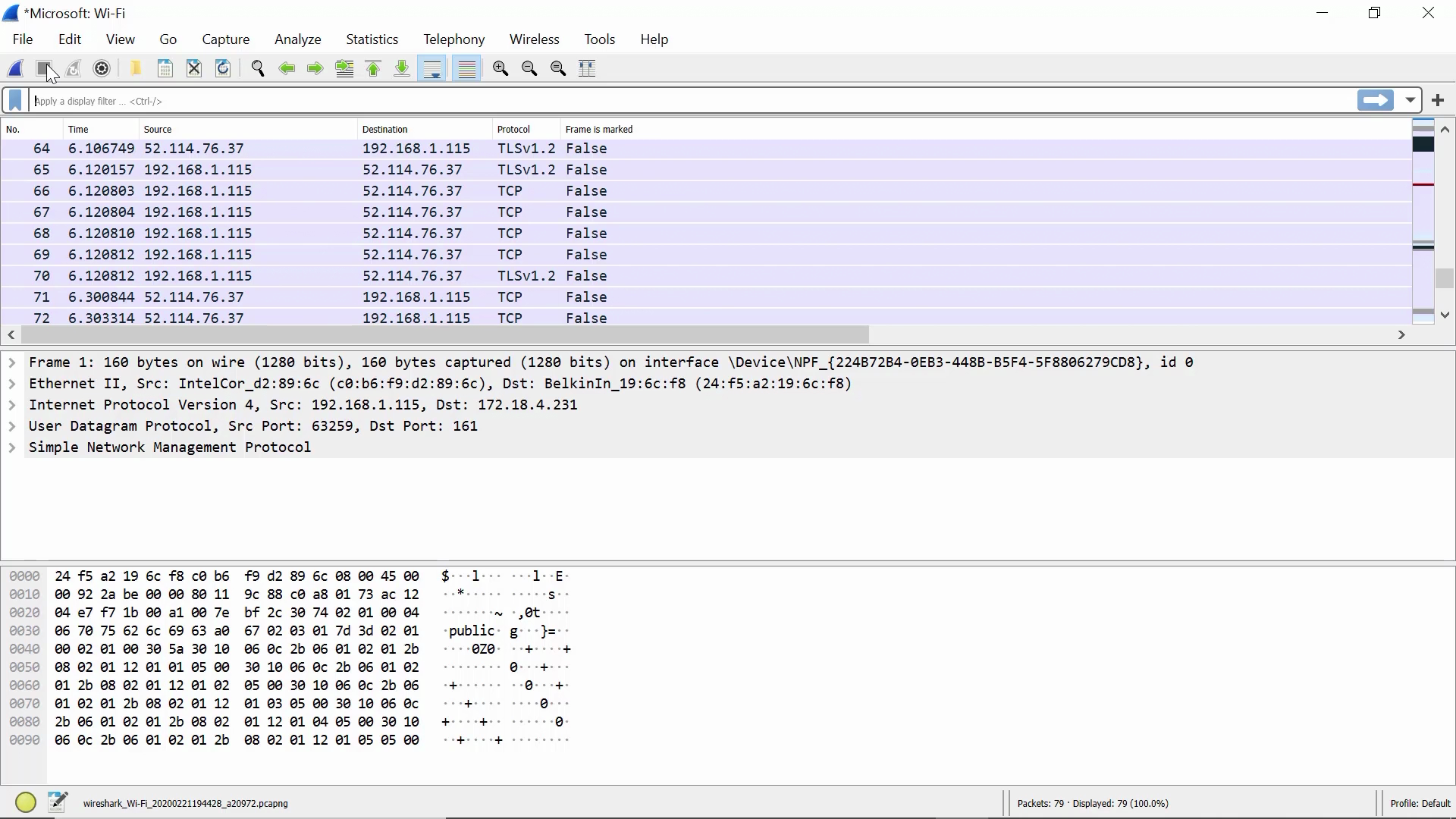1456x819 pixels.
Task: Open the Capture menu
Action: (226, 39)
